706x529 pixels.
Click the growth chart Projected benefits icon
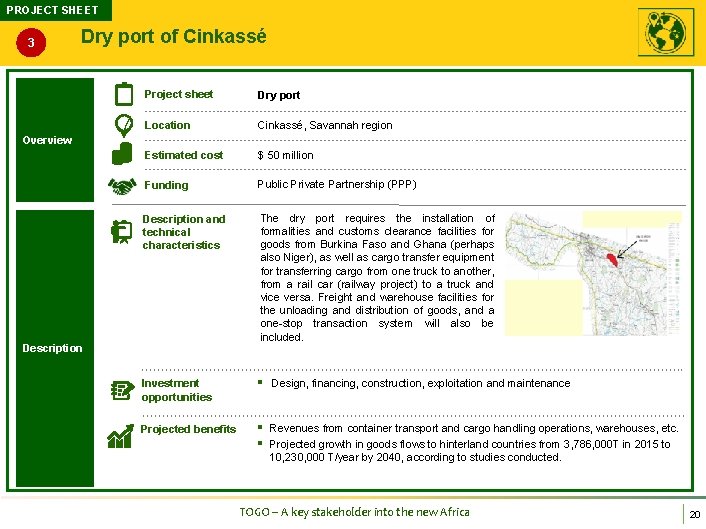[x=121, y=436]
